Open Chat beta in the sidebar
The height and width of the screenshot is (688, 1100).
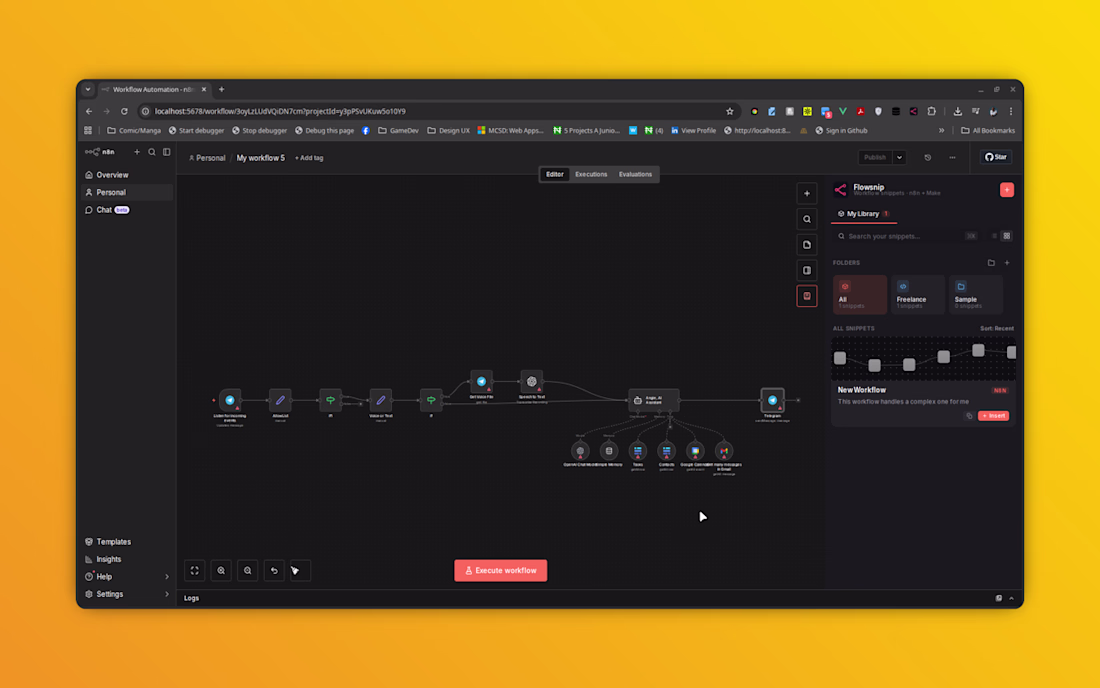126,210
